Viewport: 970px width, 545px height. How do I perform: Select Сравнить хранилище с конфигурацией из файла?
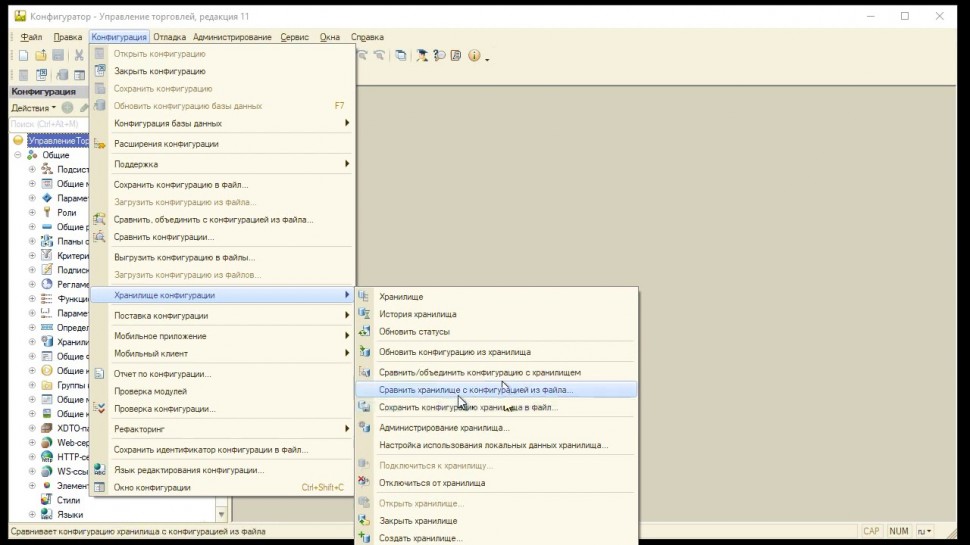click(x=476, y=390)
